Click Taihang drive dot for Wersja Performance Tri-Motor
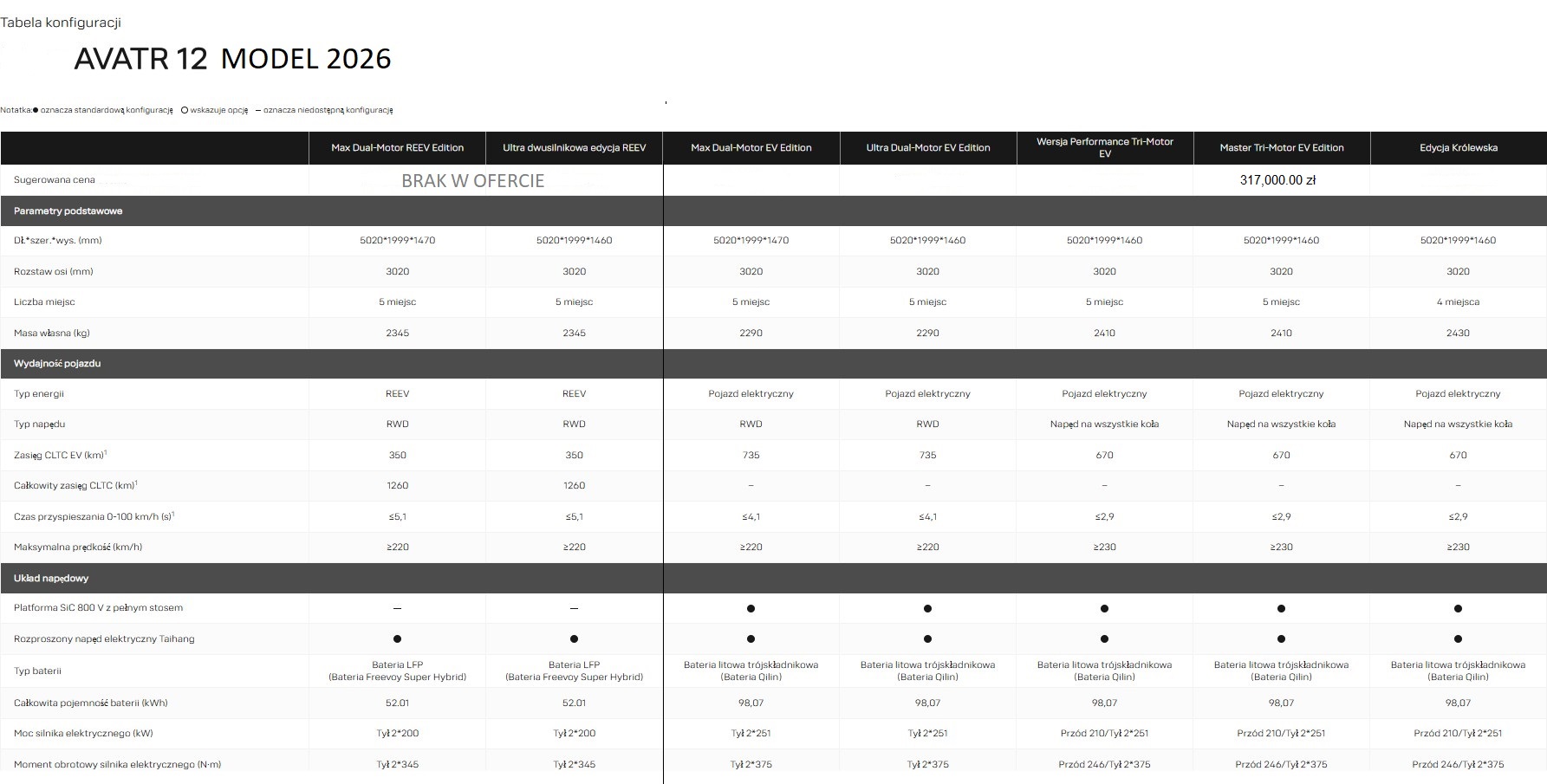The width and height of the screenshot is (1547, 784). coord(1104,639)
